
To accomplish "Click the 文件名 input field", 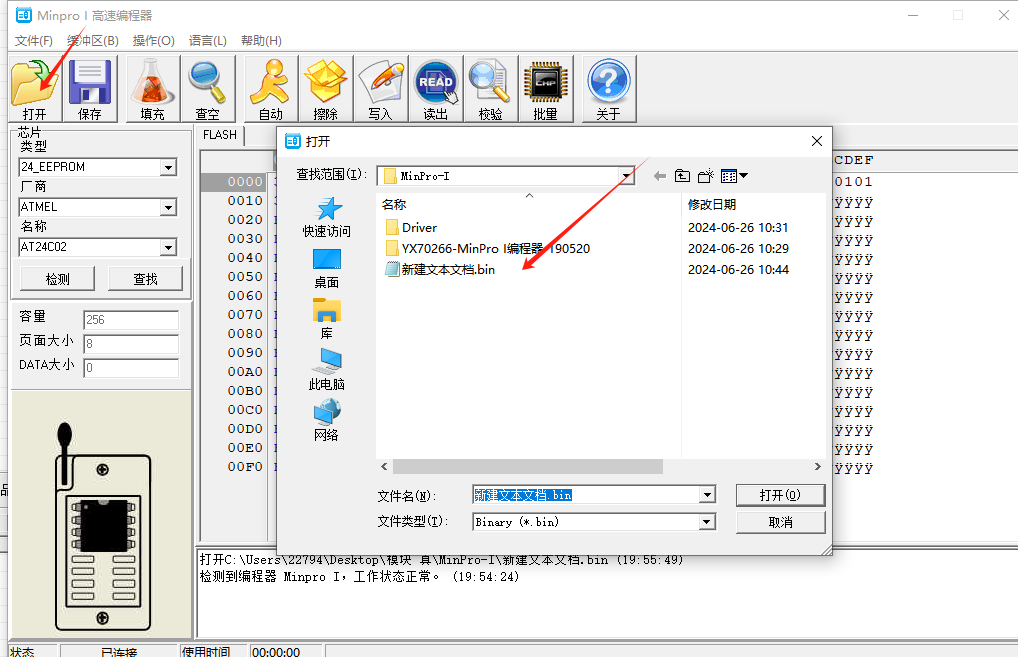I will [x=586, y=495].
